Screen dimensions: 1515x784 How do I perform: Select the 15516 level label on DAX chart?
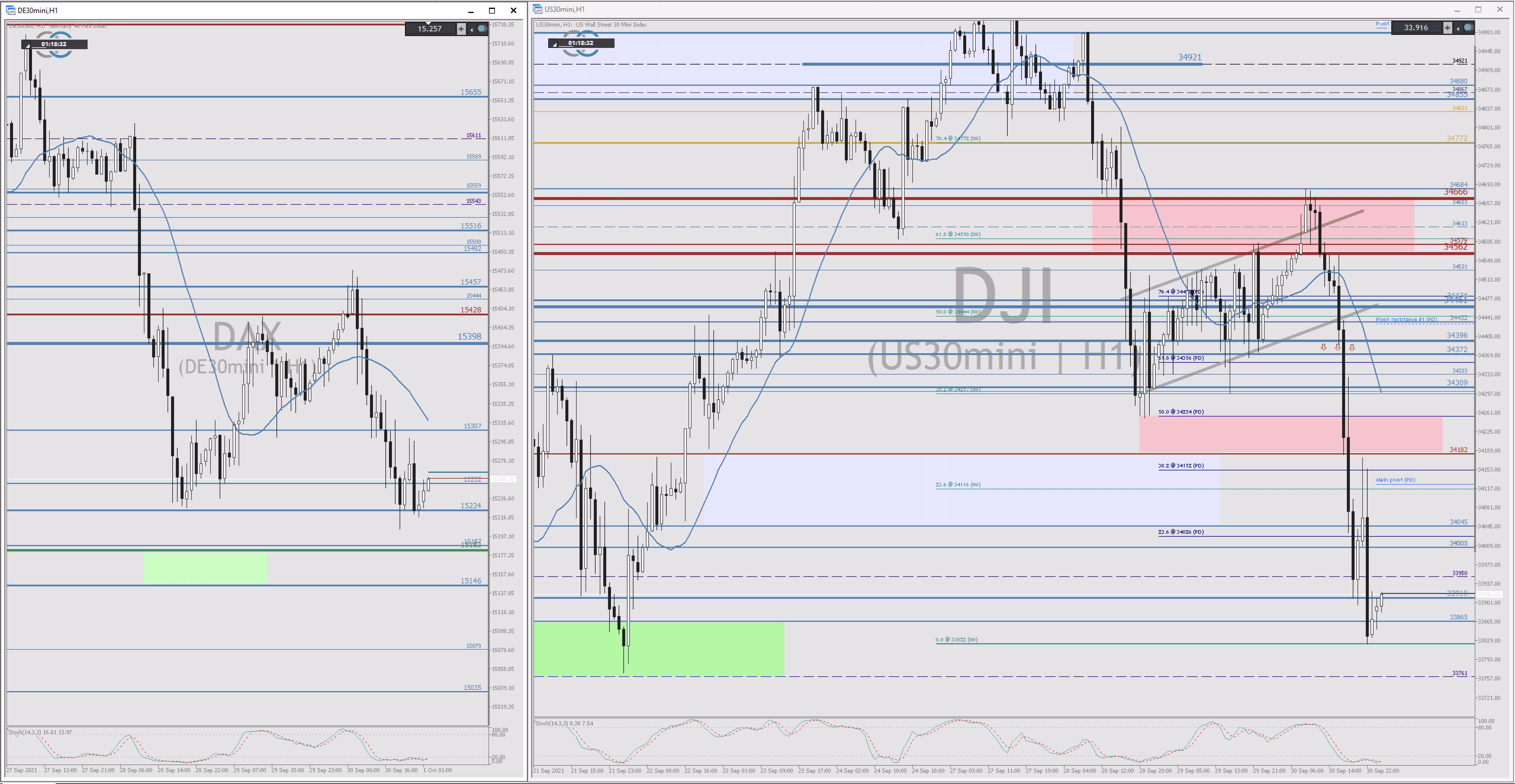tap(470, 226)
